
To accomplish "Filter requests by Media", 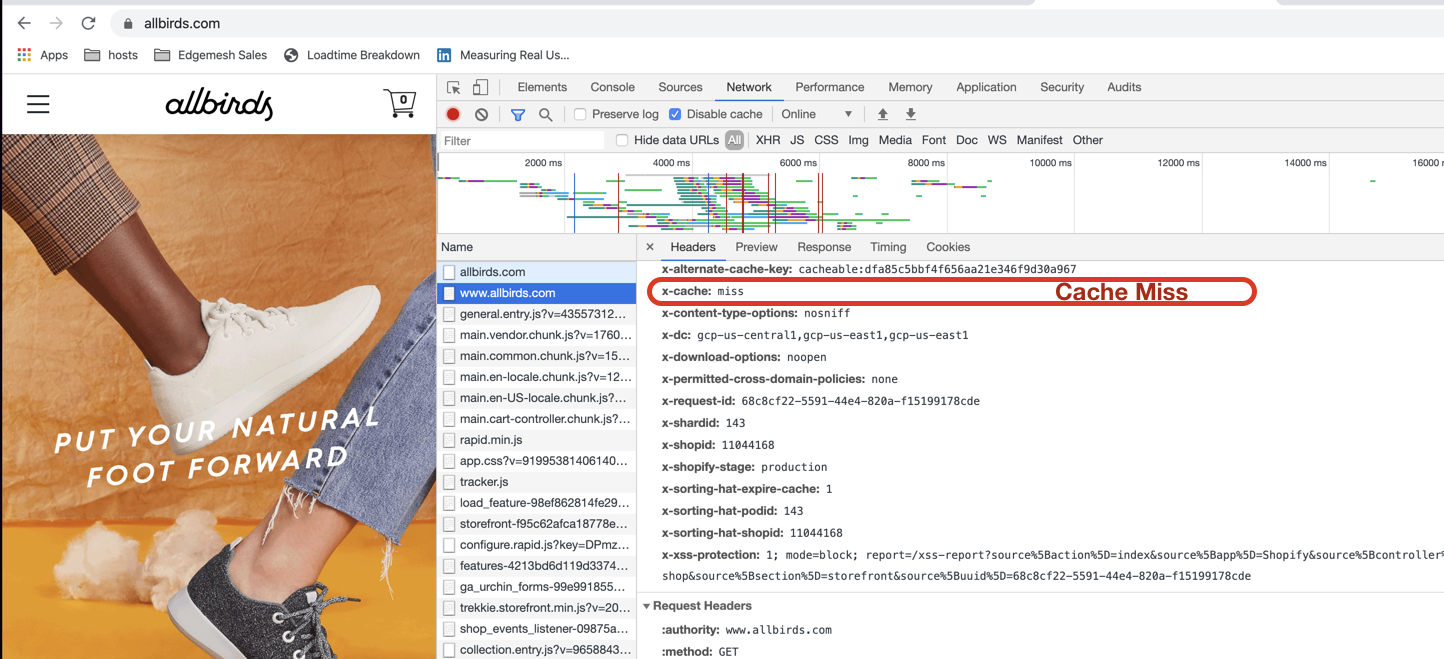I will tap(895, 140).
